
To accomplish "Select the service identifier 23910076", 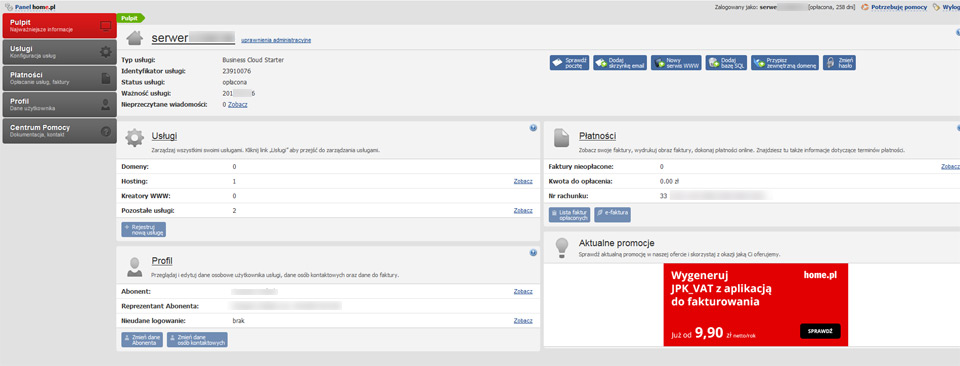I will point(236,71).
